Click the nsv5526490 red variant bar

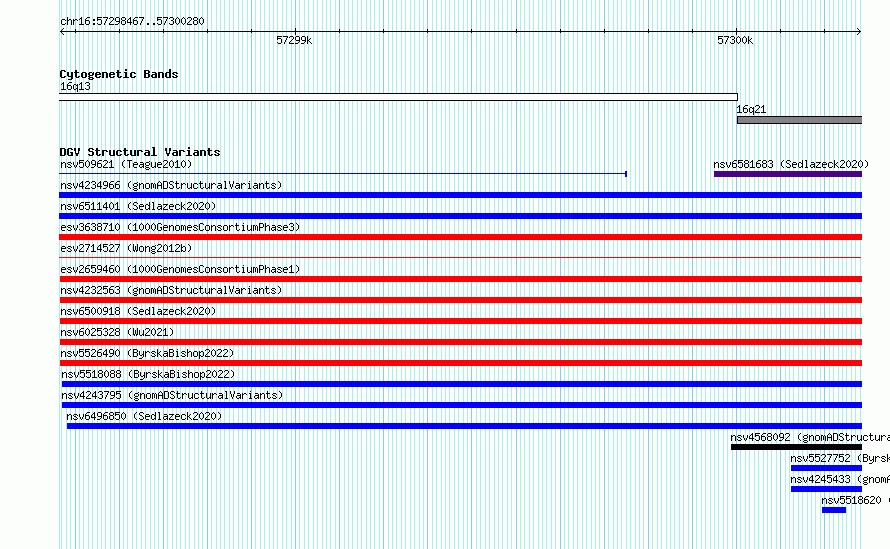pyautogui.click(x=460, y=363)
